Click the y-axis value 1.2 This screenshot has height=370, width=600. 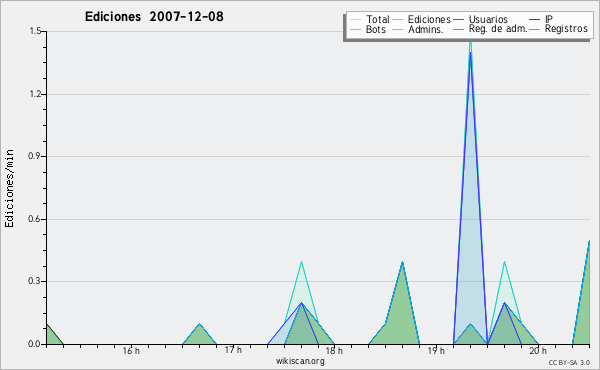(x=35, y=94)
